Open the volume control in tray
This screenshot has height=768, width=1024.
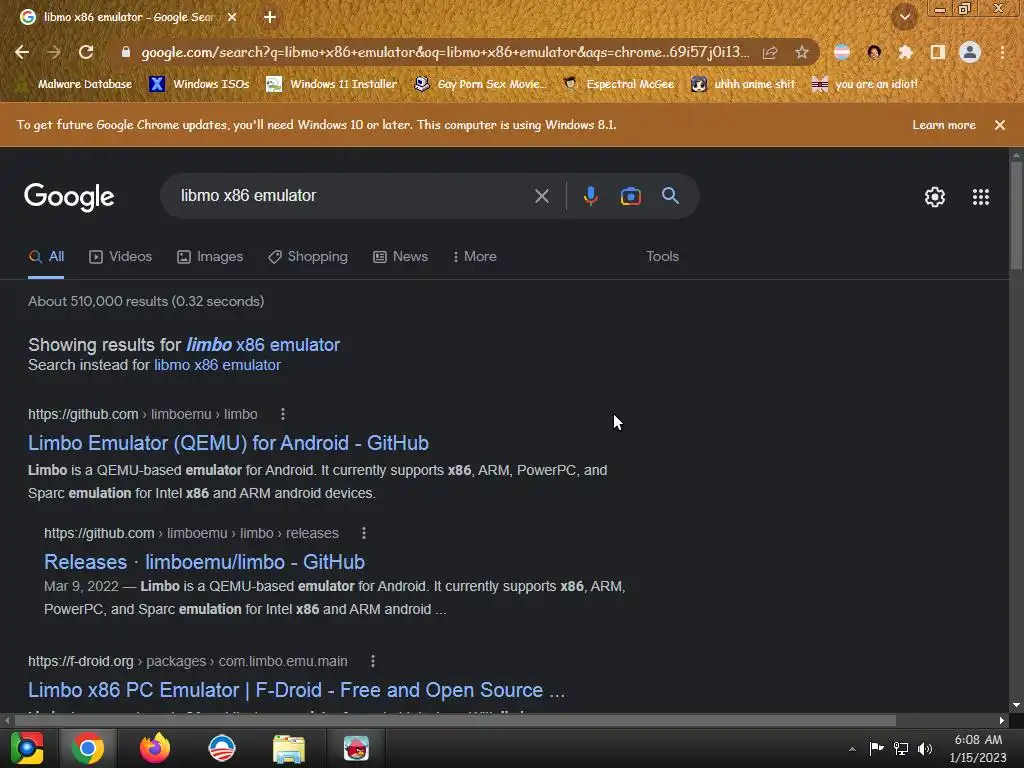coord(925,749)
